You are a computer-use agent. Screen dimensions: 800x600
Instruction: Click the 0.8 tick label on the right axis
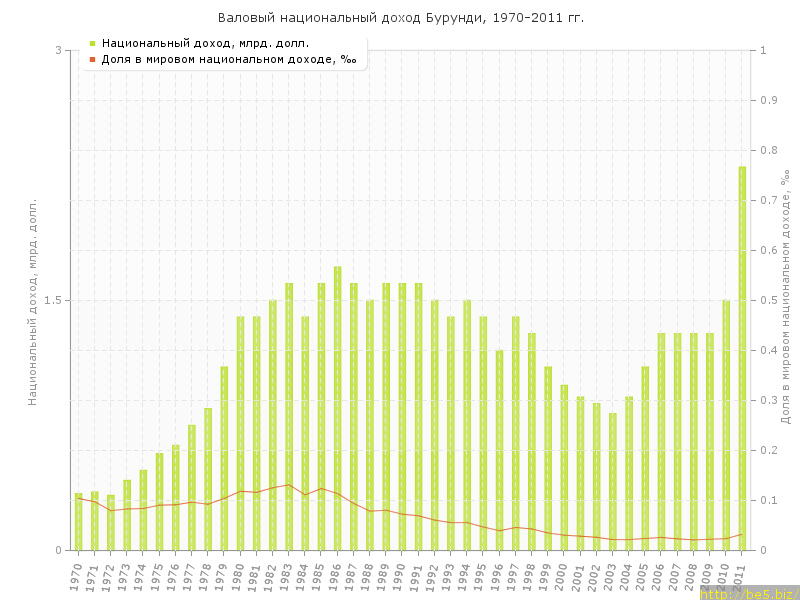(769, 150)
